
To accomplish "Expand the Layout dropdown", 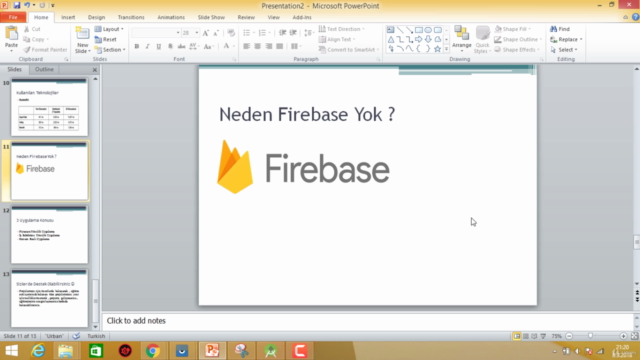I will click(x=109, y=29).
